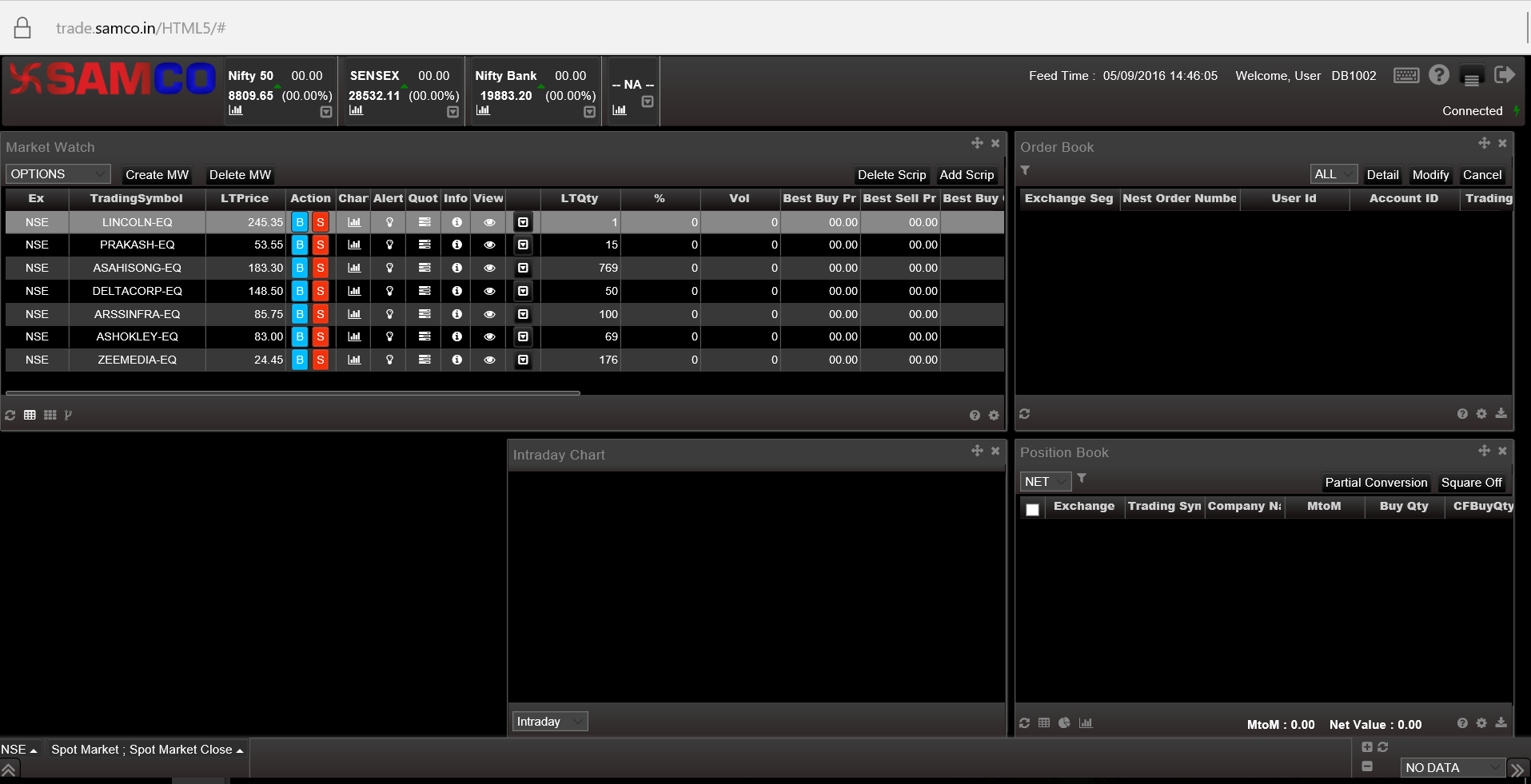Image resolution: width=1531 pixels, height=784 pixels.
Task: Click Square Off button
Action: pyautogui.click(x=1471, y=482)
